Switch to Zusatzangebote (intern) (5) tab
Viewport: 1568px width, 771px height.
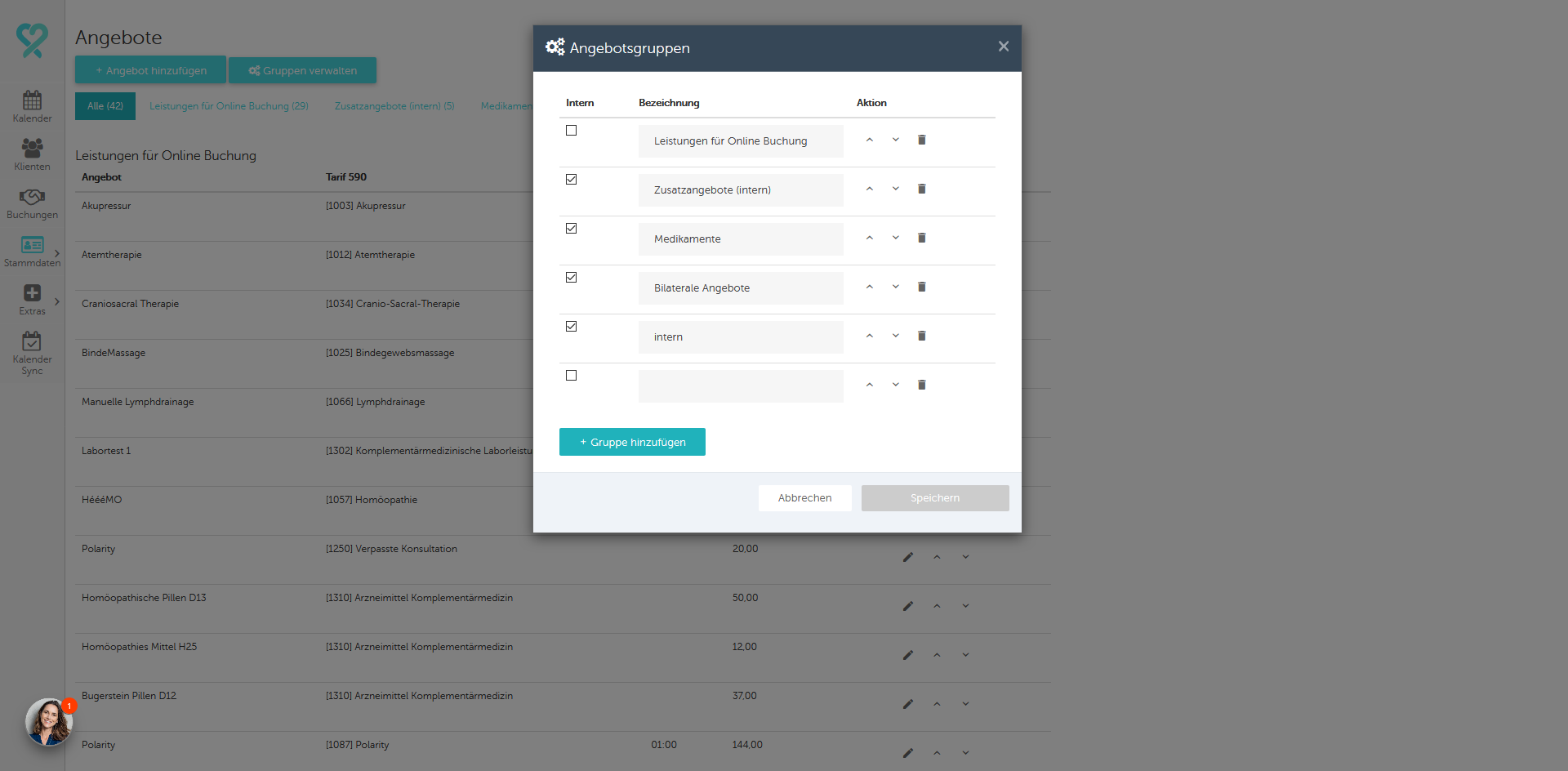pos(394,106)
